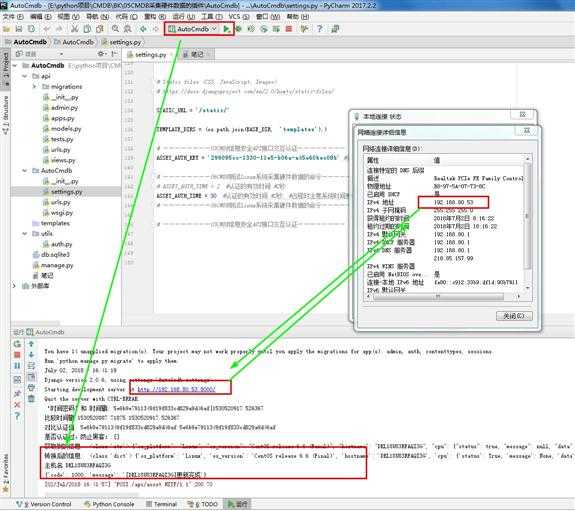Open the Terminal tool window
The height and width of the screenshot is (511, 575).
point(162,504)
